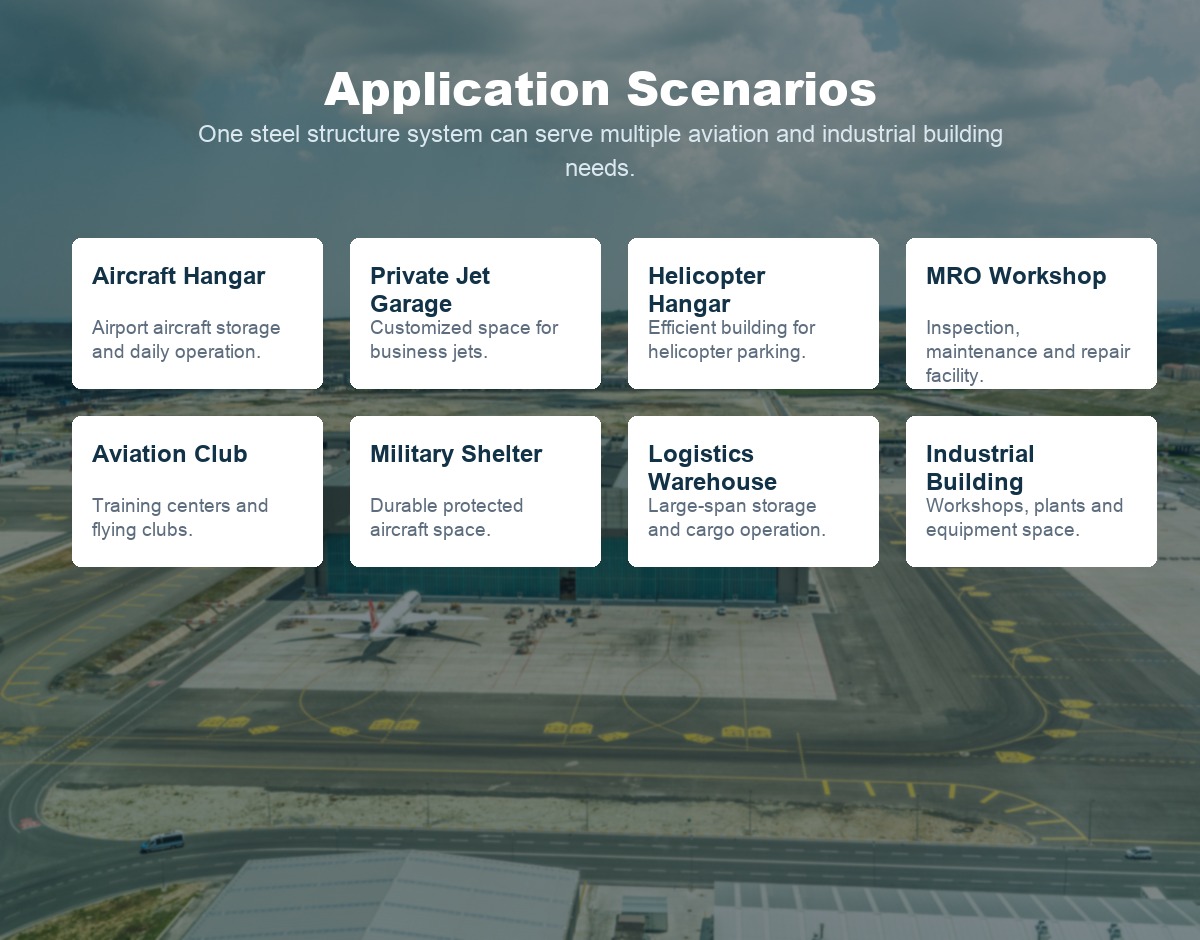The image size is (1200, 940).
Task: Select the Industrial Building card title
Action: tap(980, 468)
